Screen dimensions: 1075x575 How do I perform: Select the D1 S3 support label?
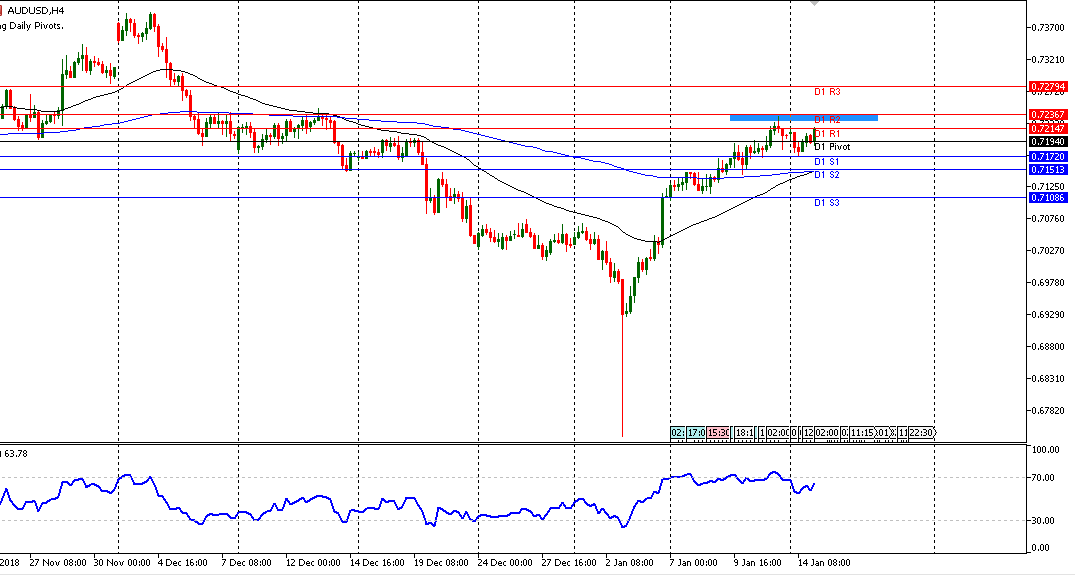point(826,203)
